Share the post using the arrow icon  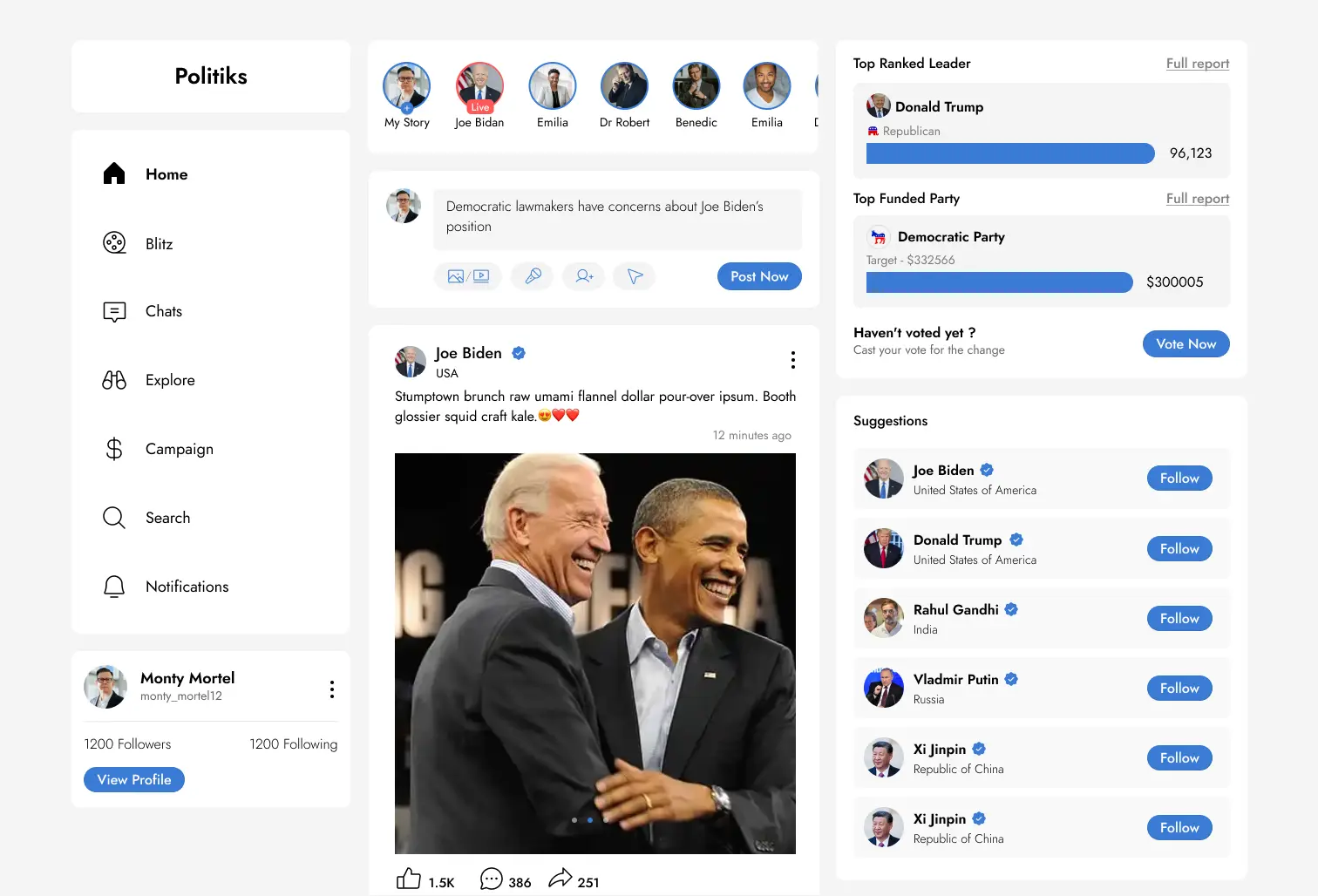tap(562, 879)
